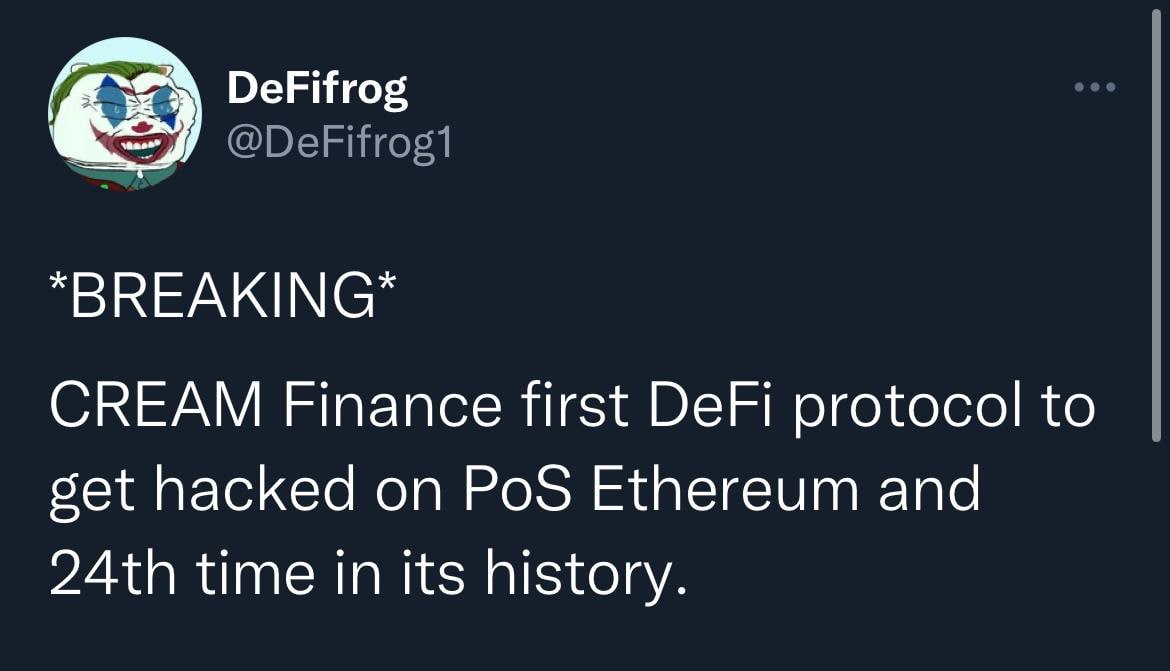The image size is (1170, 671).
Task: Click the word "hacked" in the tweet body
Action: click(x=254, y=490)
